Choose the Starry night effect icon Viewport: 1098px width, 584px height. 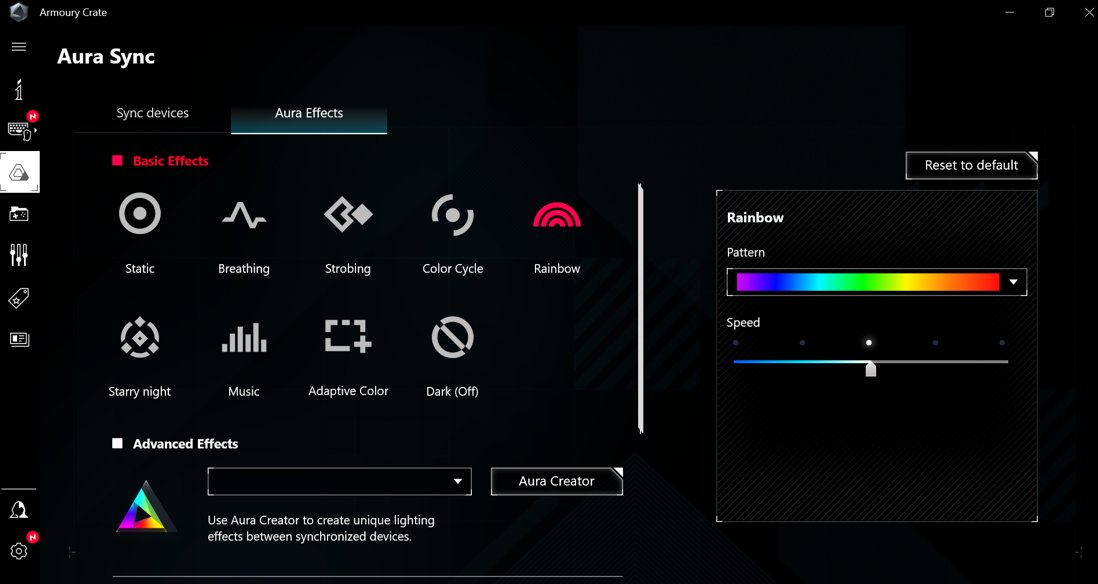point(139,338)
